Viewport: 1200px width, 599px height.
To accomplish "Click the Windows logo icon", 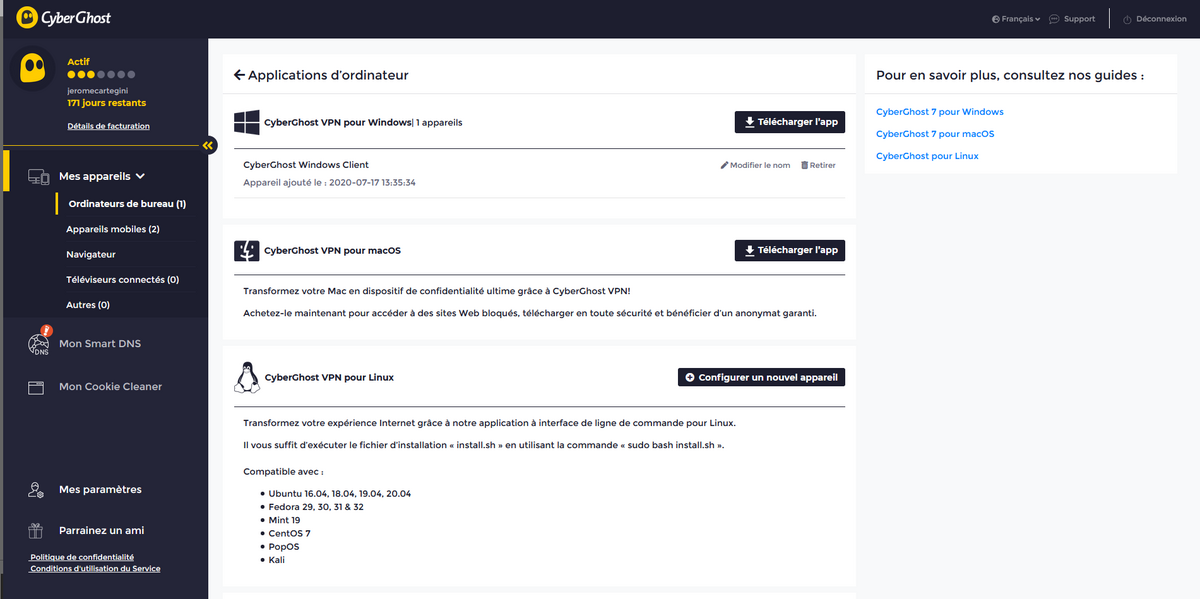I will [x=246, y=122].
